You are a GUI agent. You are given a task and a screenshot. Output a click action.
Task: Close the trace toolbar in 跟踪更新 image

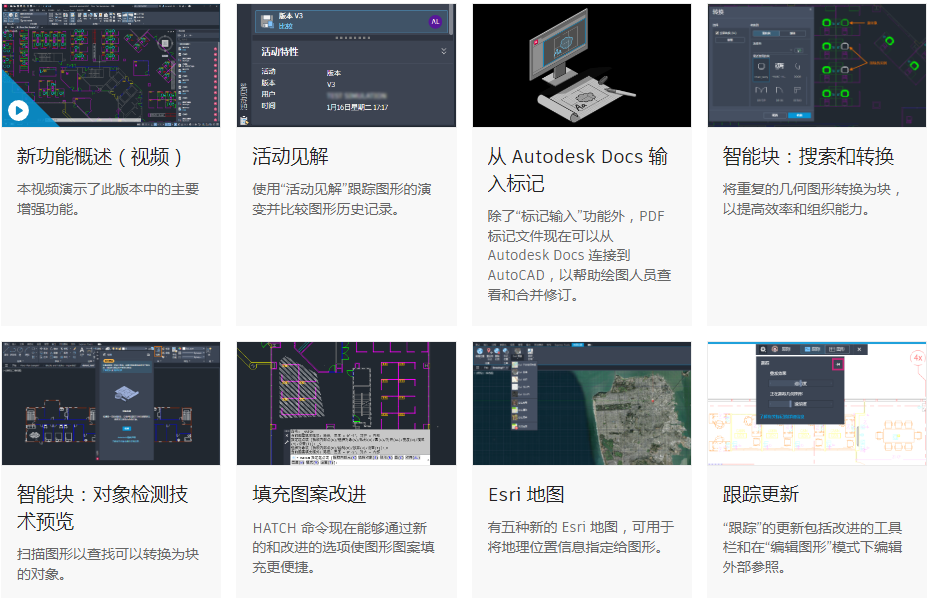coord(859,349)
